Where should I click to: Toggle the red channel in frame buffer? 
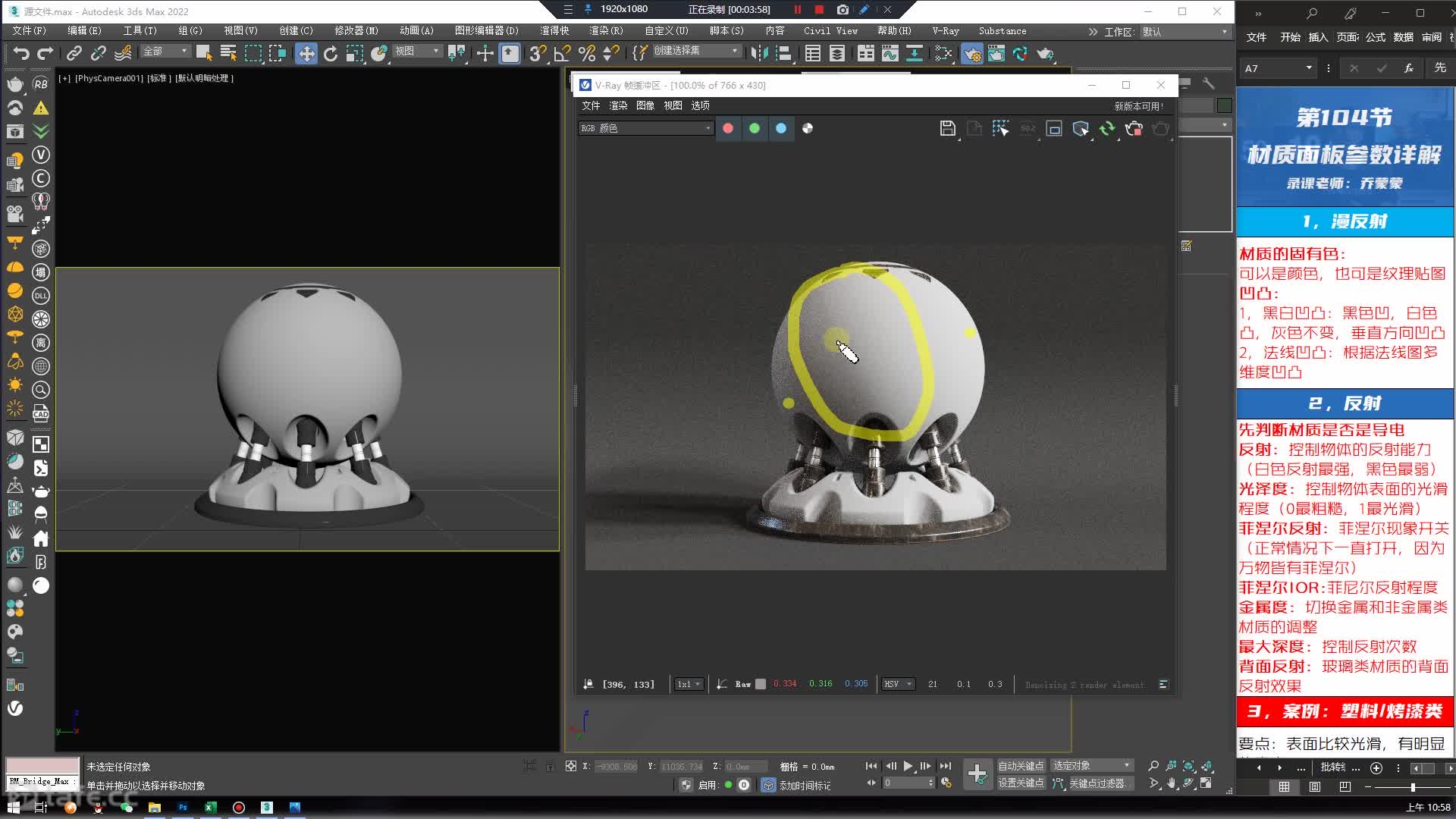click(728, 128)
